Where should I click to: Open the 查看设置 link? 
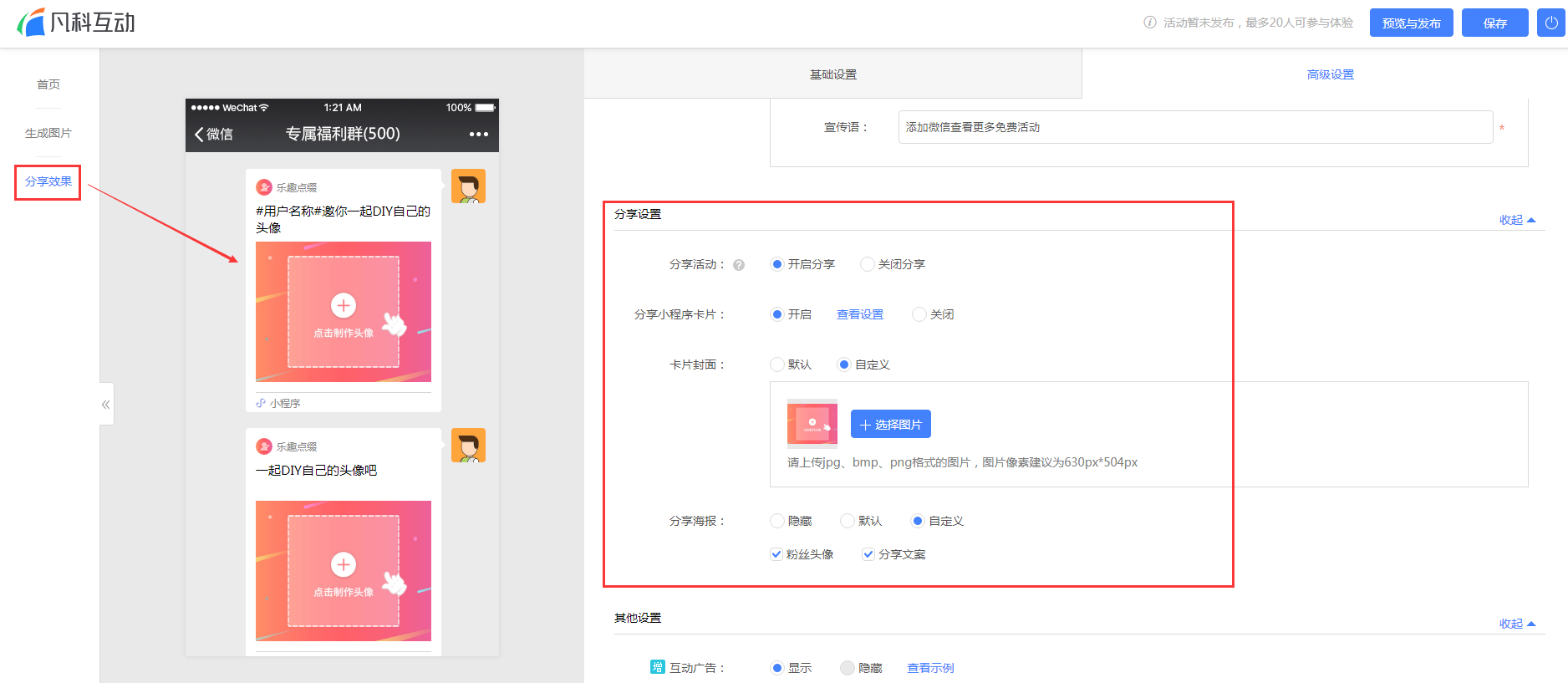[x=860, y=314]
